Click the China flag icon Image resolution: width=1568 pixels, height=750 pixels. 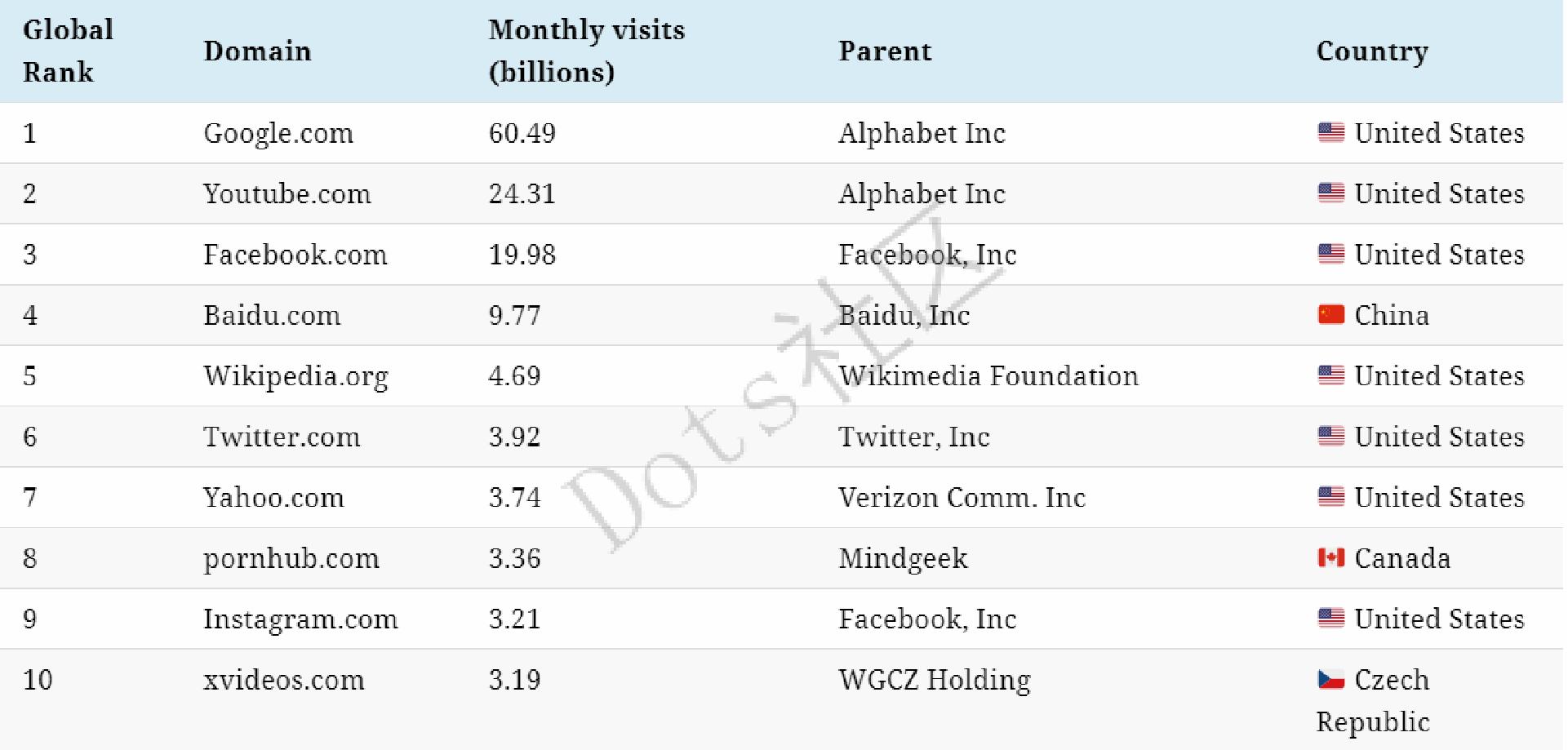1330,314
